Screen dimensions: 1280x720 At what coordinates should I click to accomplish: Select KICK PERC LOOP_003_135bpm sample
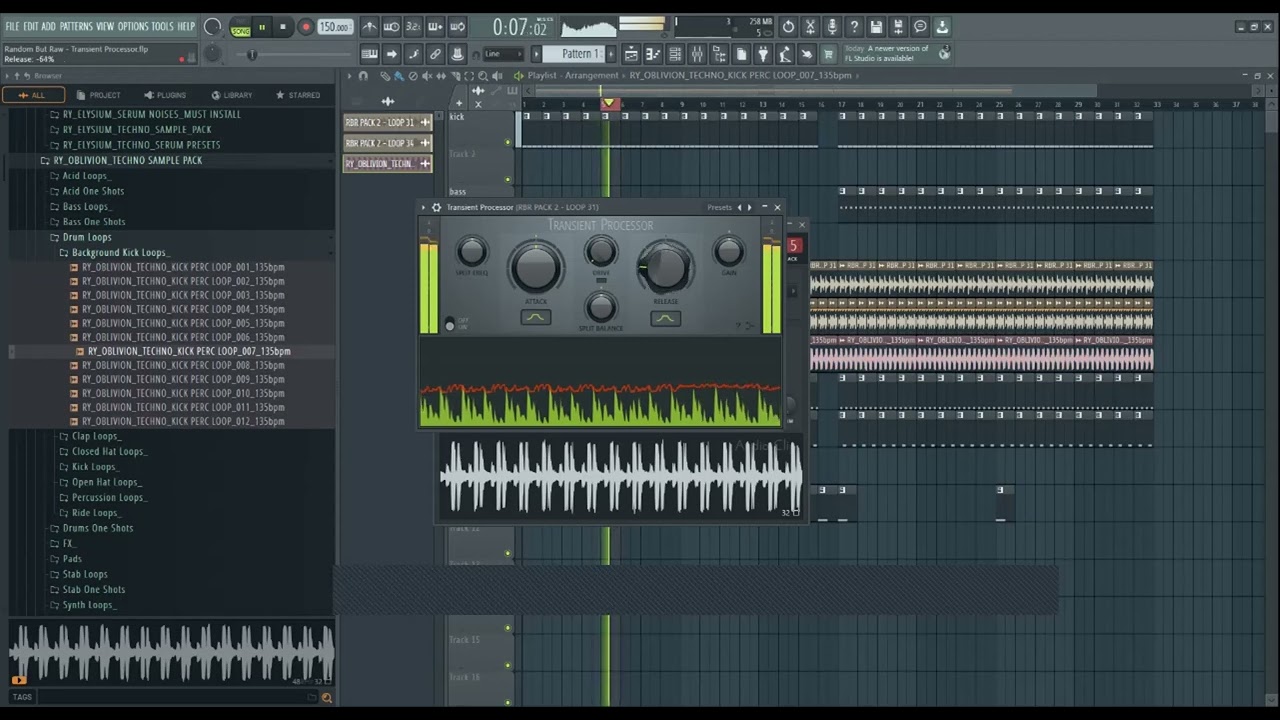coord(182,295)
